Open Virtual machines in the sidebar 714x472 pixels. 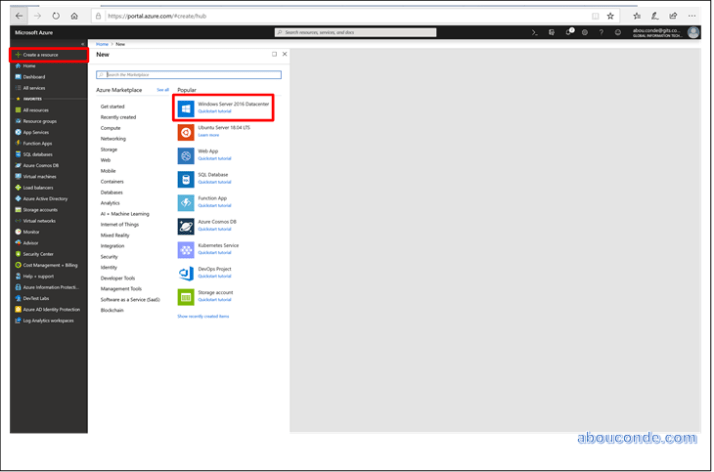pyautogui.click(x=42, y=176)
